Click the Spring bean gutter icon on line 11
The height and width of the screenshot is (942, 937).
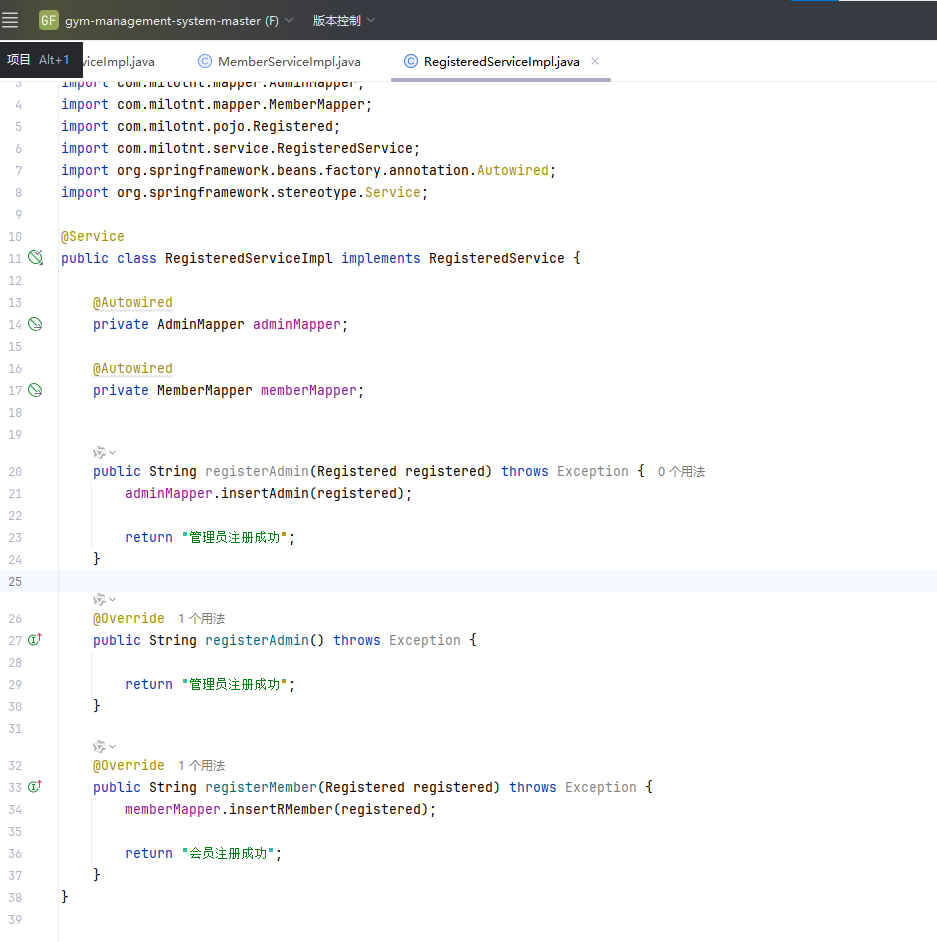click(x=36, y=258)
